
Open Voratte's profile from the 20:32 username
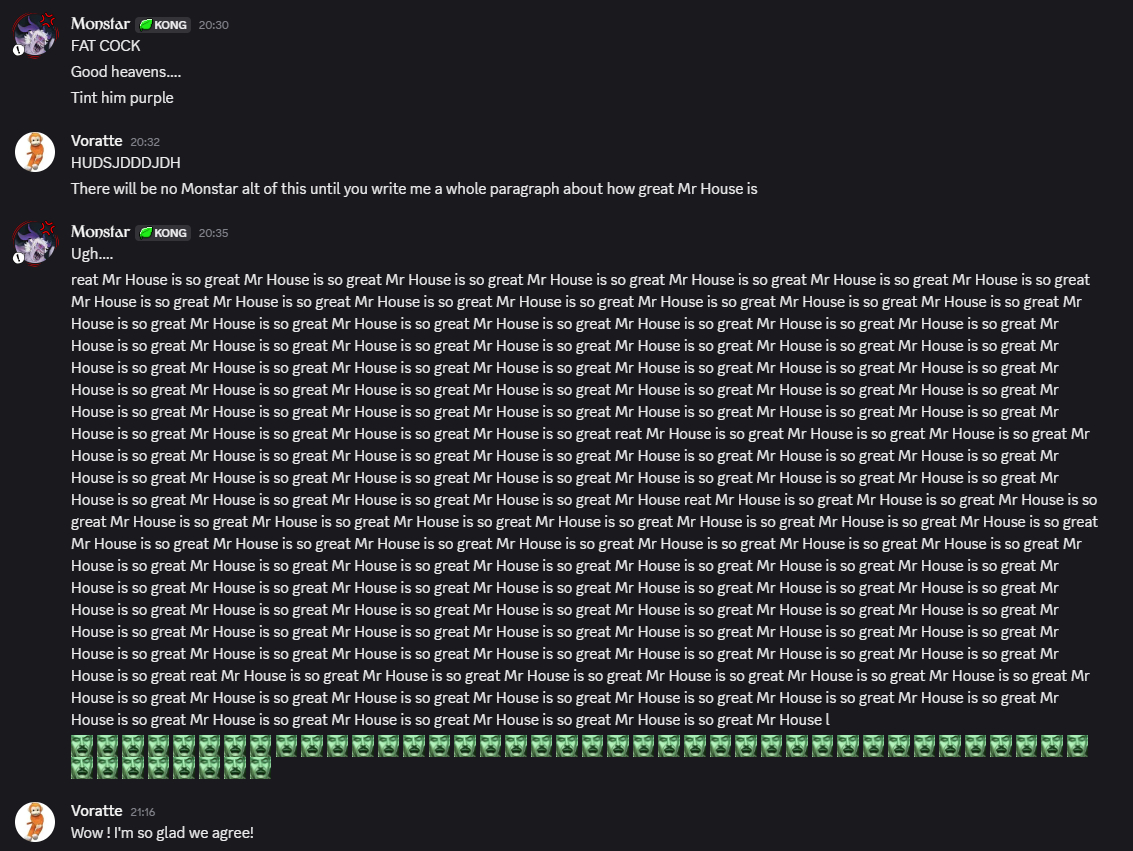coord(96,141)
